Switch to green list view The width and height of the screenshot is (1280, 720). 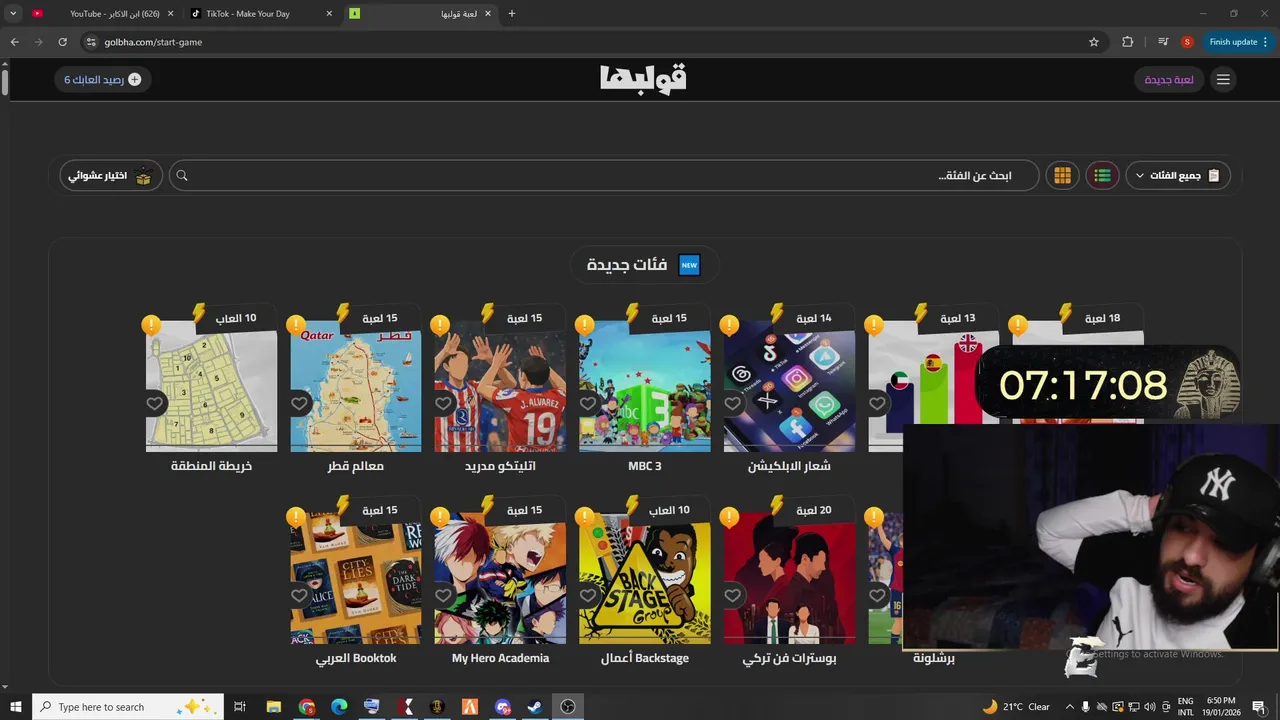pyautogui.click(x=1102, y=176)
